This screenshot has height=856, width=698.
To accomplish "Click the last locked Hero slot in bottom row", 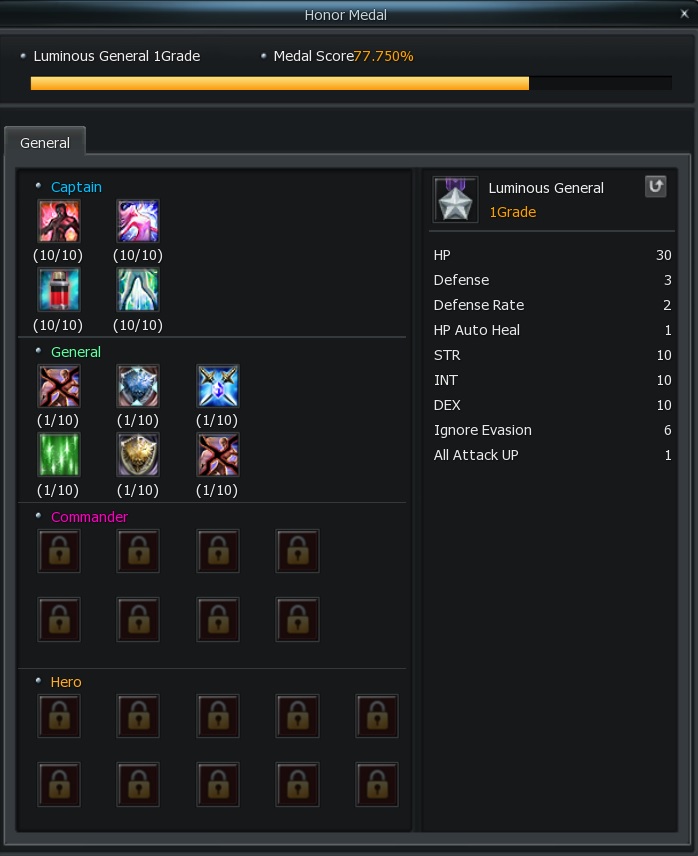I will coord(377,784).
